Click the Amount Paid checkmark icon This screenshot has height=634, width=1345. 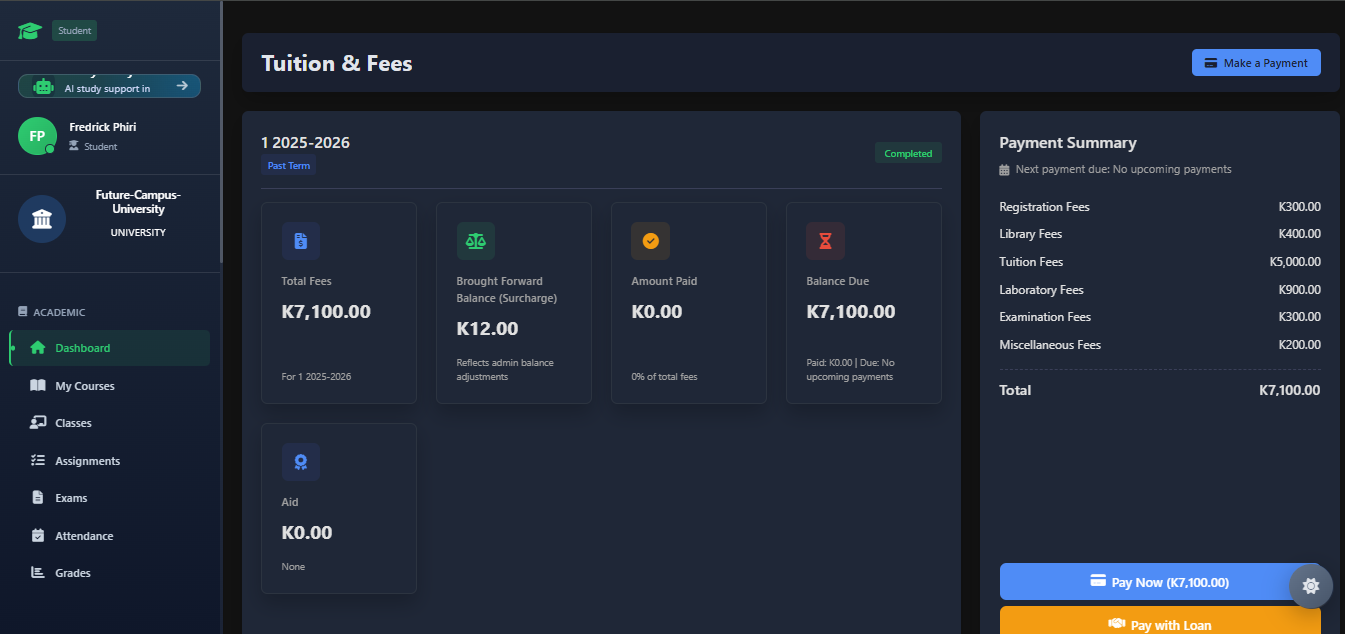coord(650,241)
